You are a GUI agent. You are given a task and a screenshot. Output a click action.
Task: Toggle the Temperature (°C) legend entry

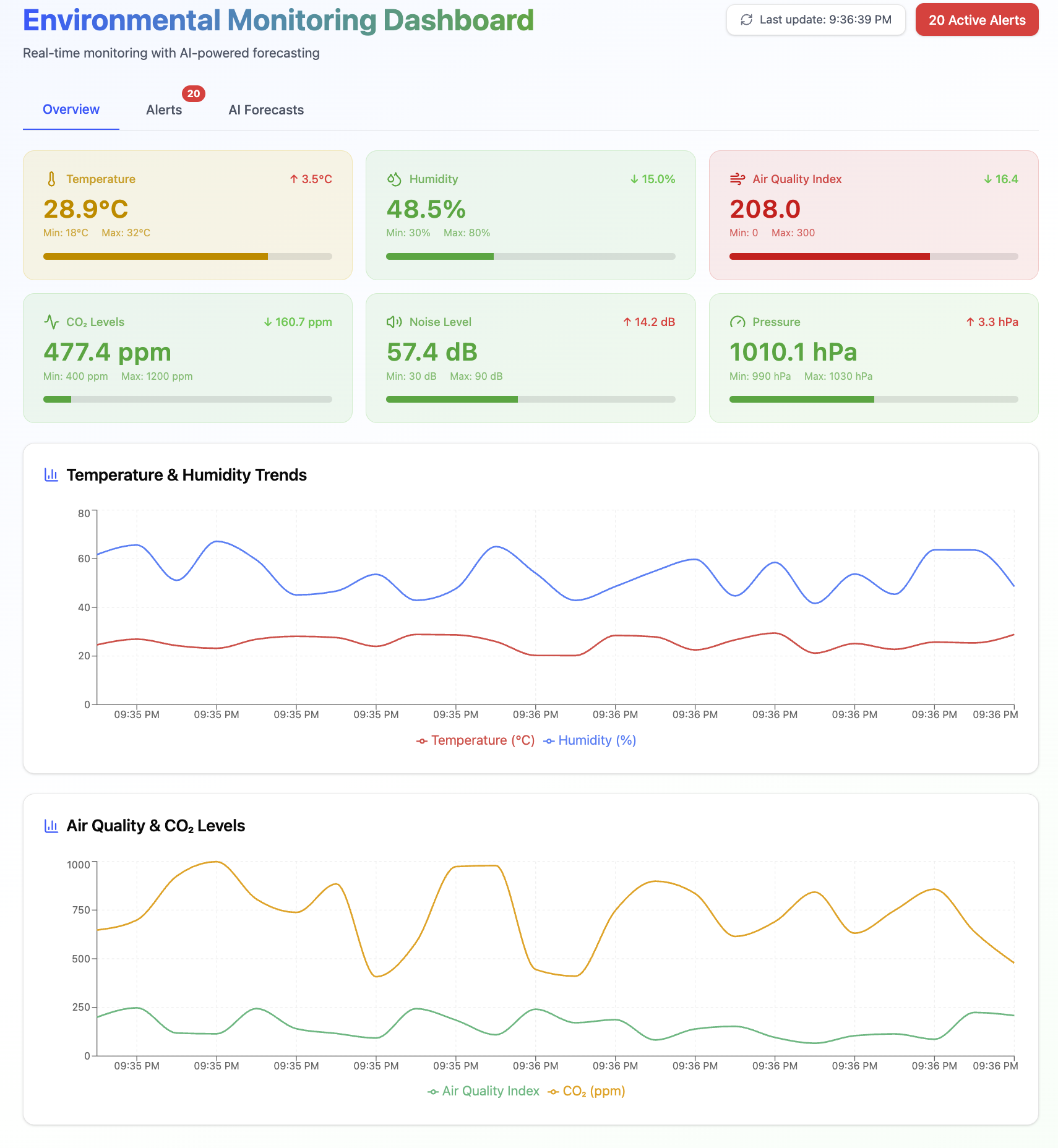(475, 740)
